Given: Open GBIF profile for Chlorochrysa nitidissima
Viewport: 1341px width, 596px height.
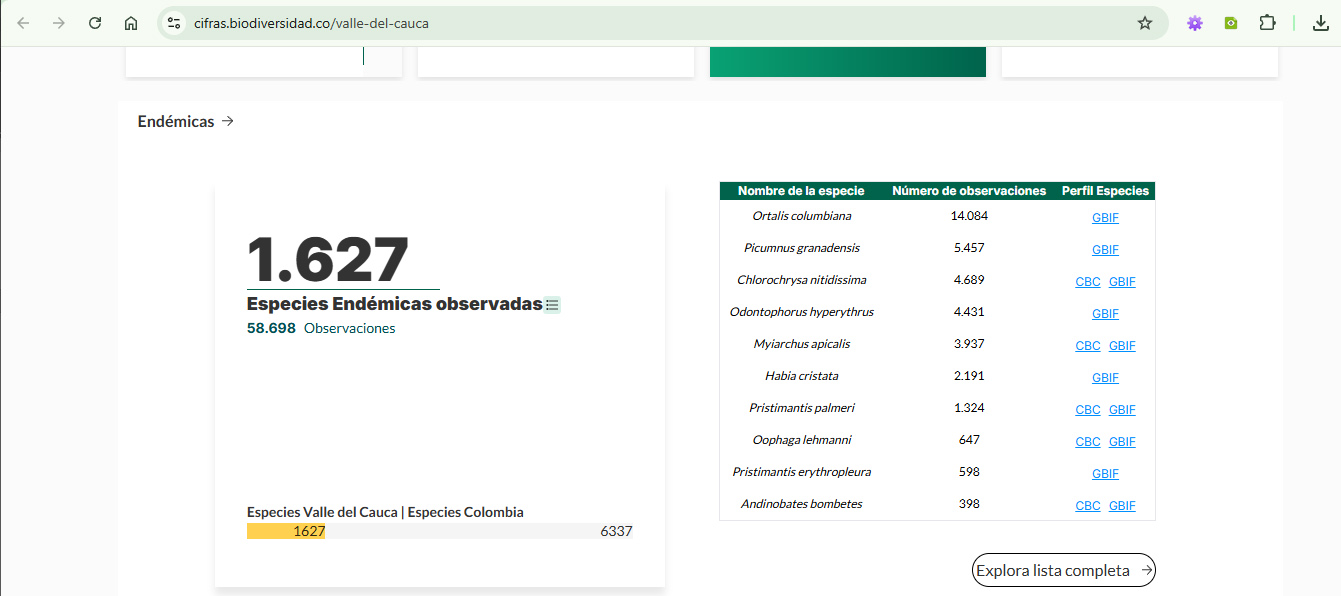Looking at the screenshot, I should (x=1122, y=282).
